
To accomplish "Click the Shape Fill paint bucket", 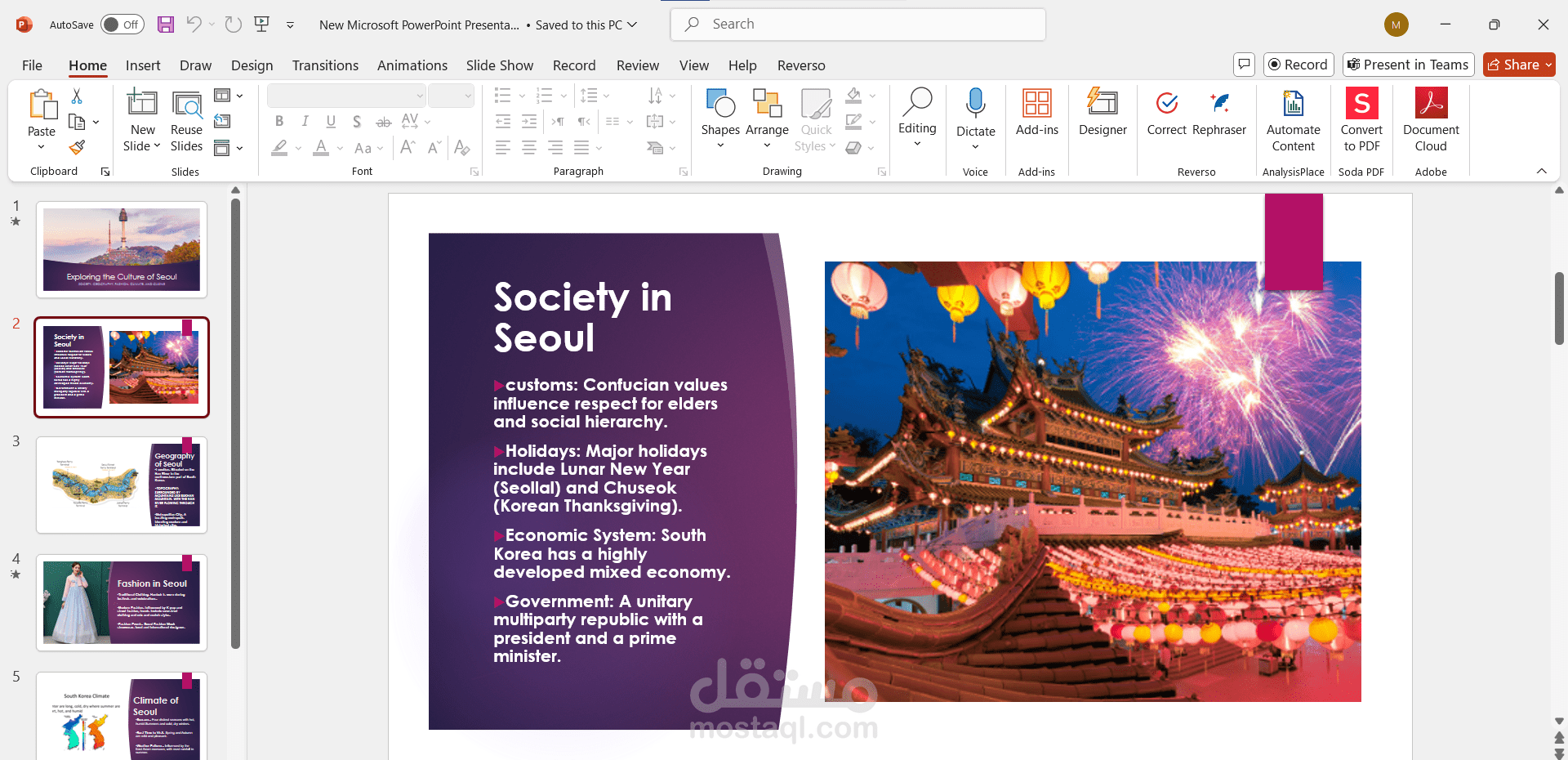I will coord(853,96).
